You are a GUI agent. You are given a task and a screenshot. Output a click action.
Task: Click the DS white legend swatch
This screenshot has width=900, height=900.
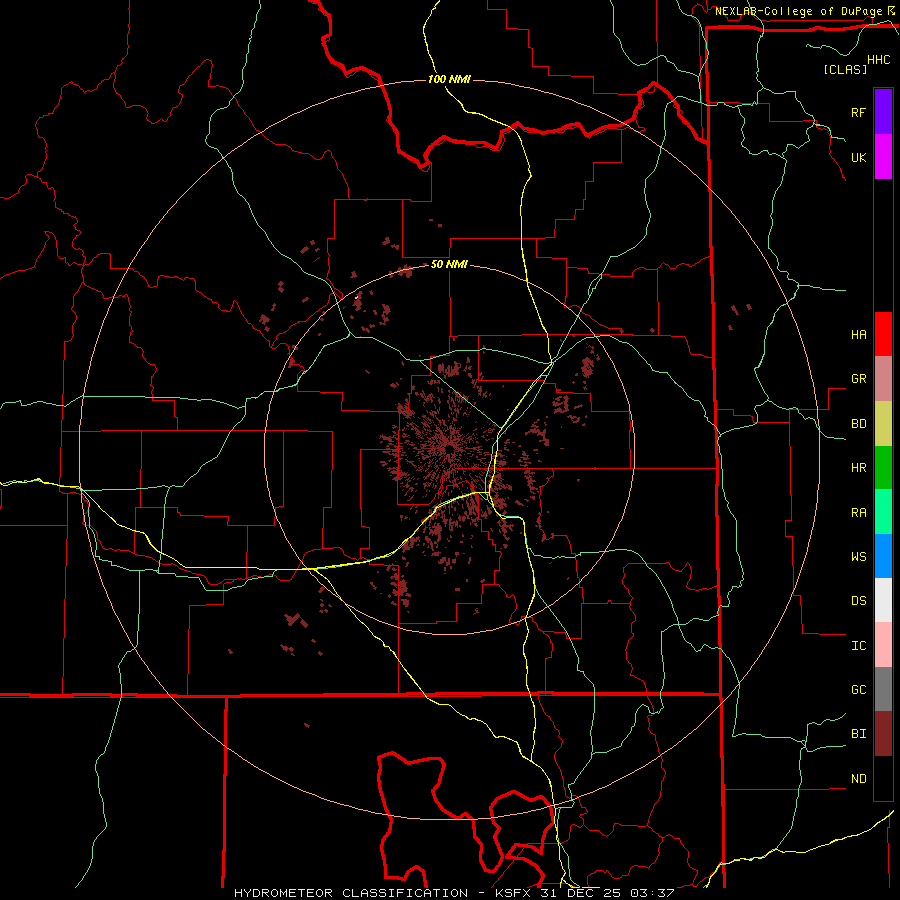coord(883,600)
